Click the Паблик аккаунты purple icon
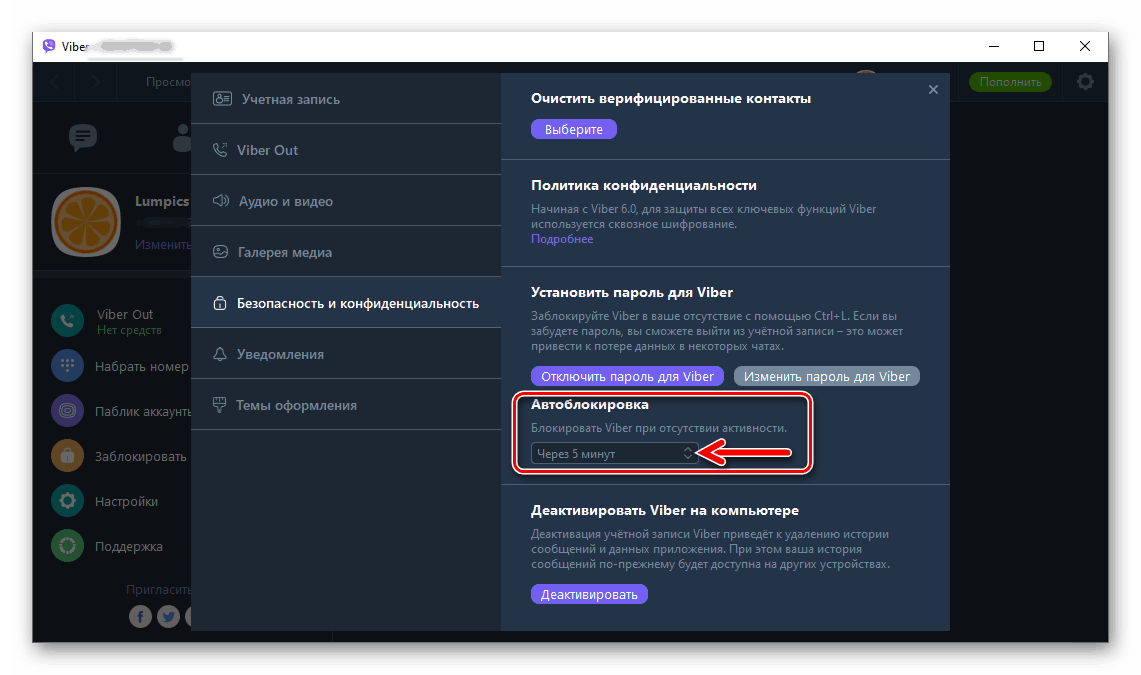This screenshot has width=1141, height=675. tap(68, 411)
